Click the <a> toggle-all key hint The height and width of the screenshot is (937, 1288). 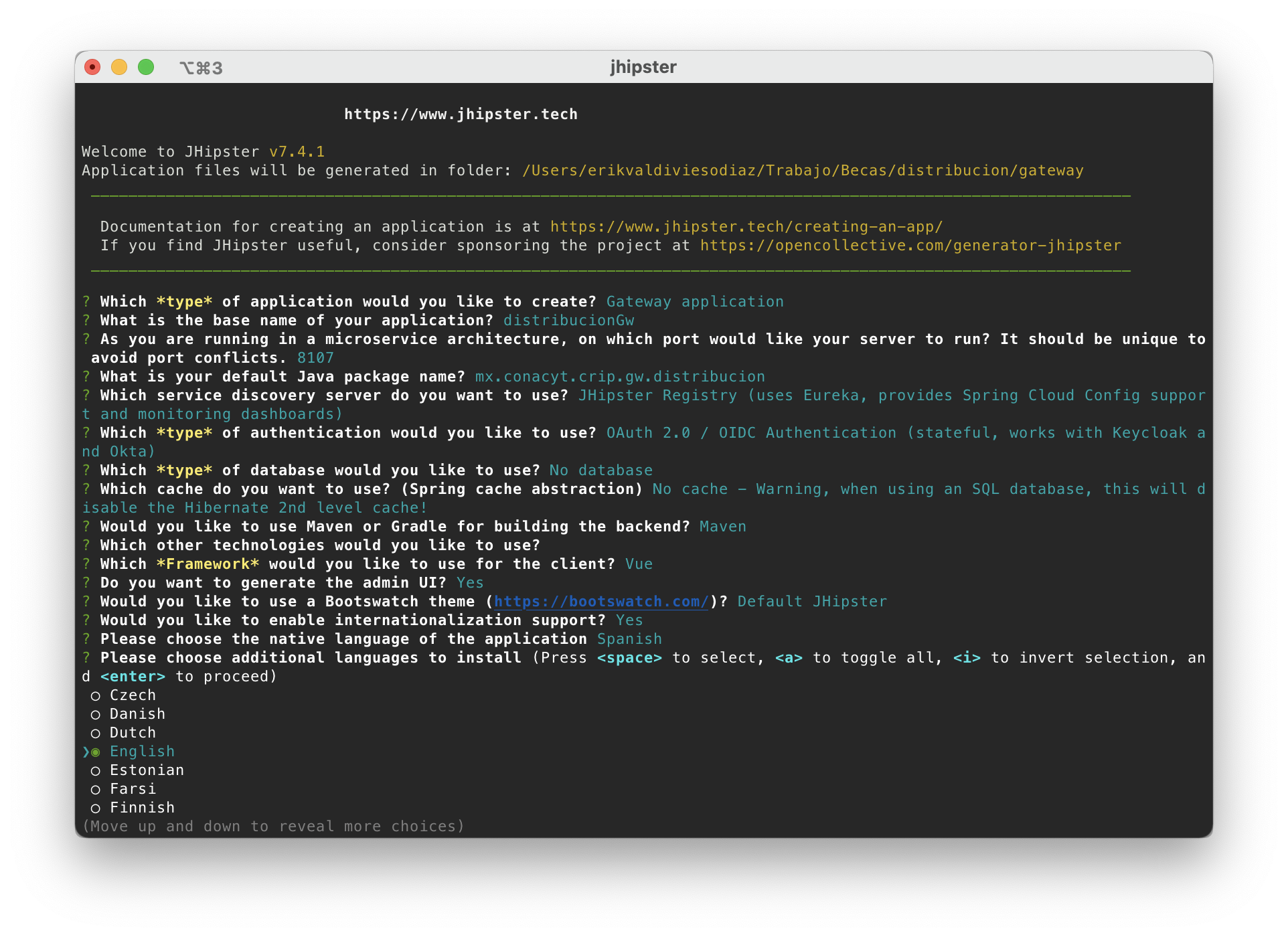(789, 658)
